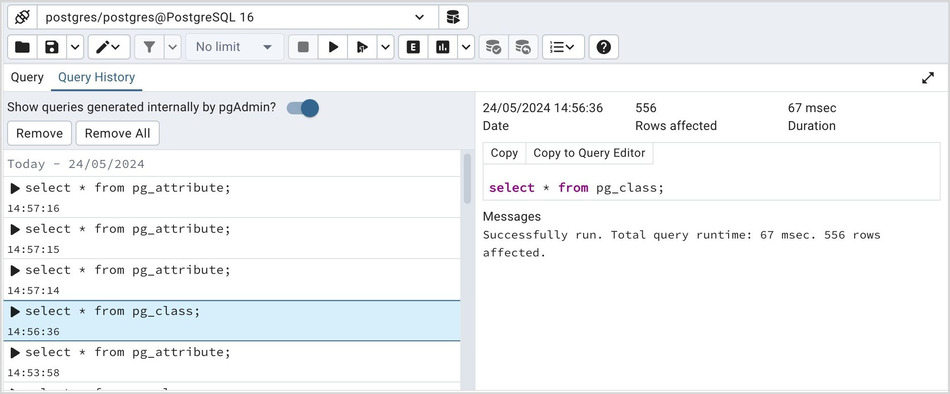Image resolution: width=950 pixels, height=394 pixels.
Task: Expand the panel with the diagonal arrows icon
Action: tap(928, 78)
